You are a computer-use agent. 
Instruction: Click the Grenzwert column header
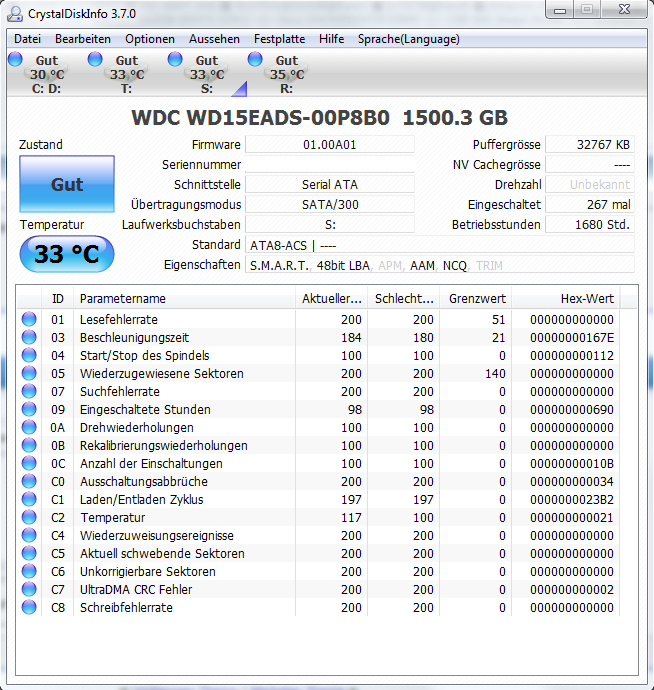point(475,299)
